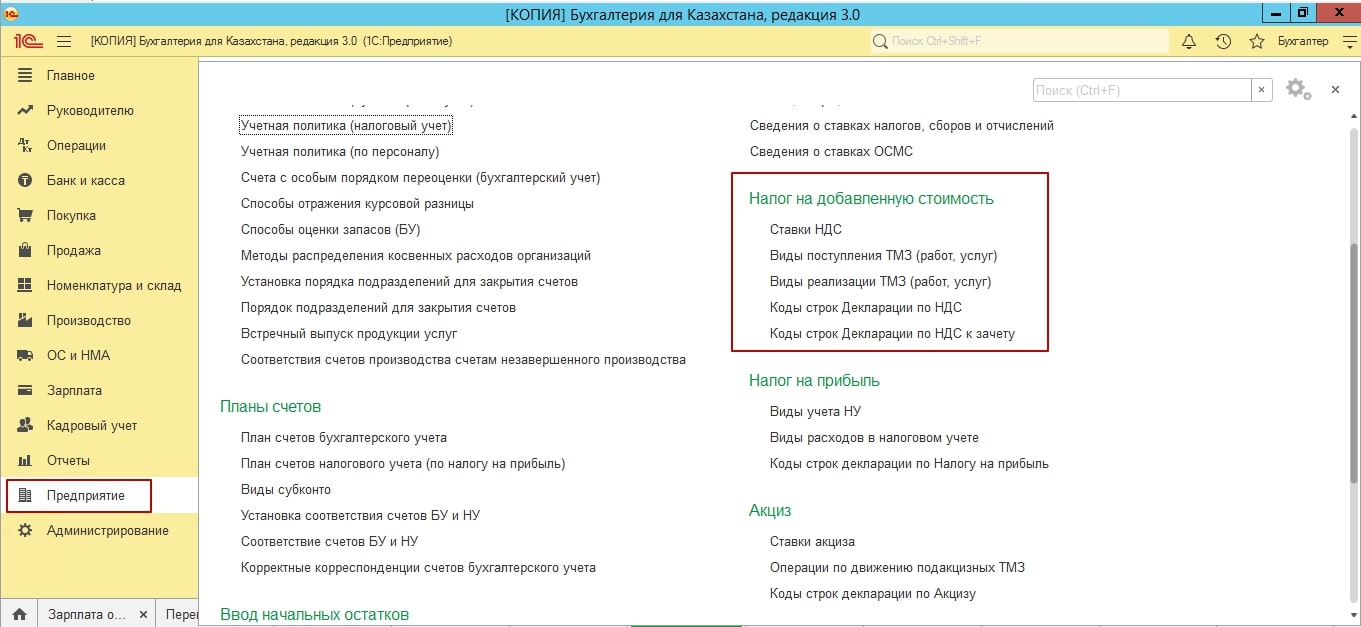This screenshot has width=1361, height=627.
Task: Clear the panel search field
Action: [x=1262, y=90]
